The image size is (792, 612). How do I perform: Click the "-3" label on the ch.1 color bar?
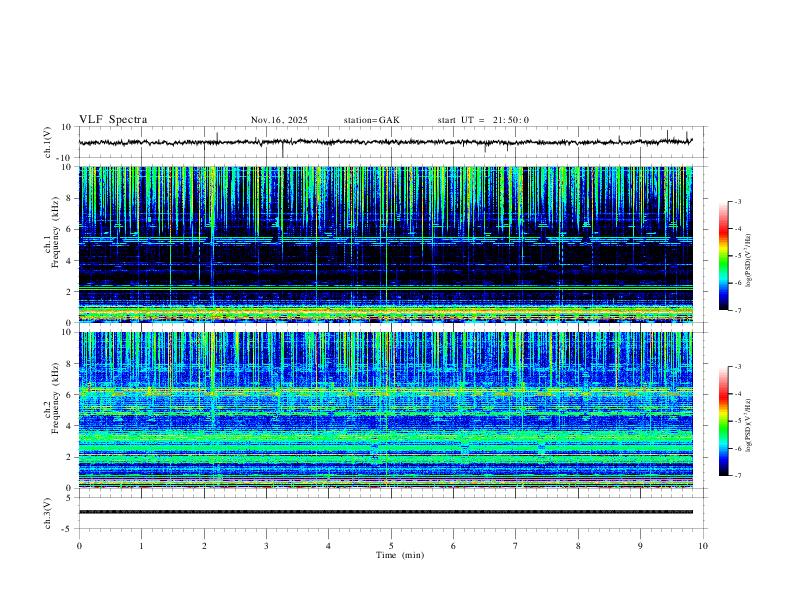pyautogui.click(x=737, y=202)
